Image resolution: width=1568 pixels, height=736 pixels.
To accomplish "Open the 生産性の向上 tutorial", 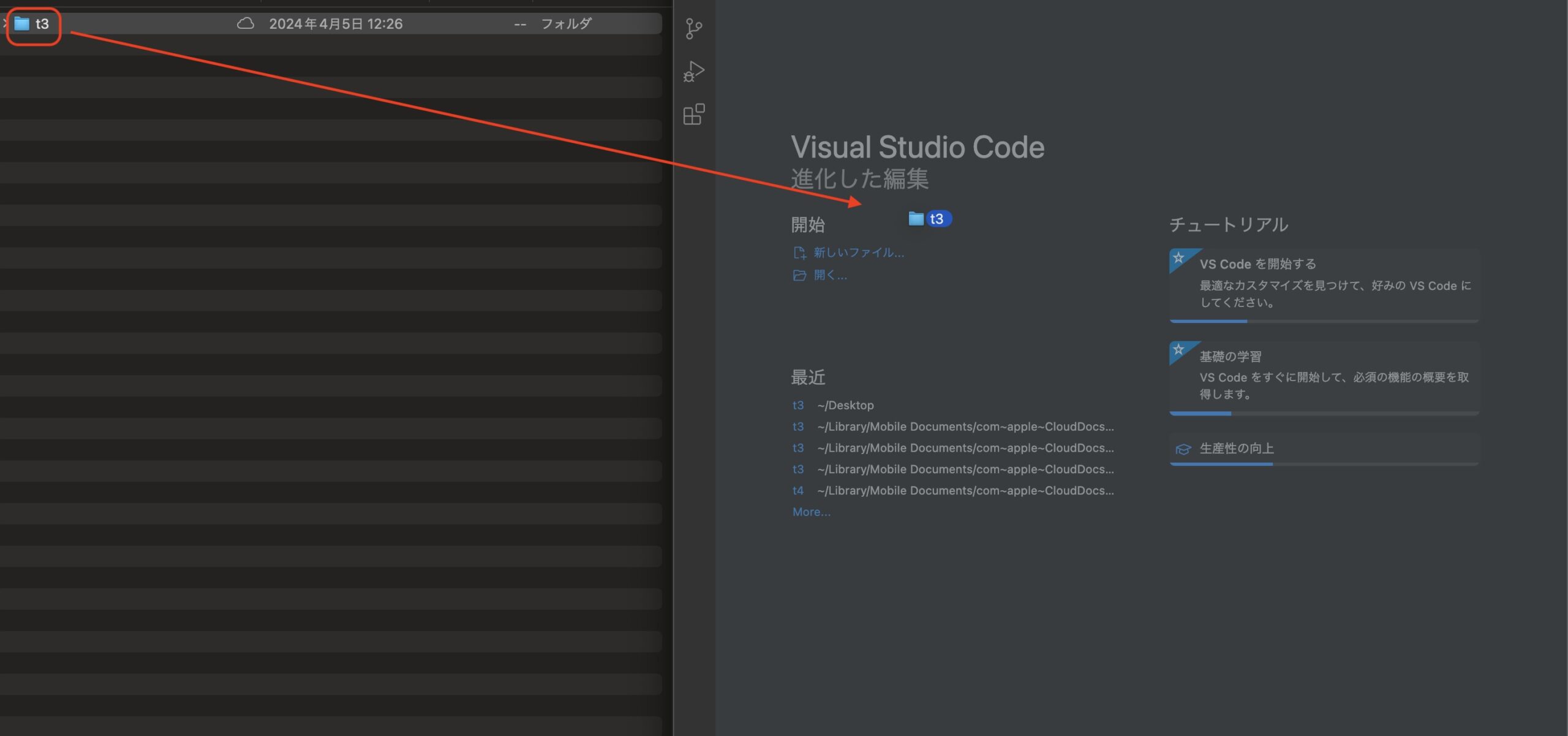I will tap(1324, 449).
